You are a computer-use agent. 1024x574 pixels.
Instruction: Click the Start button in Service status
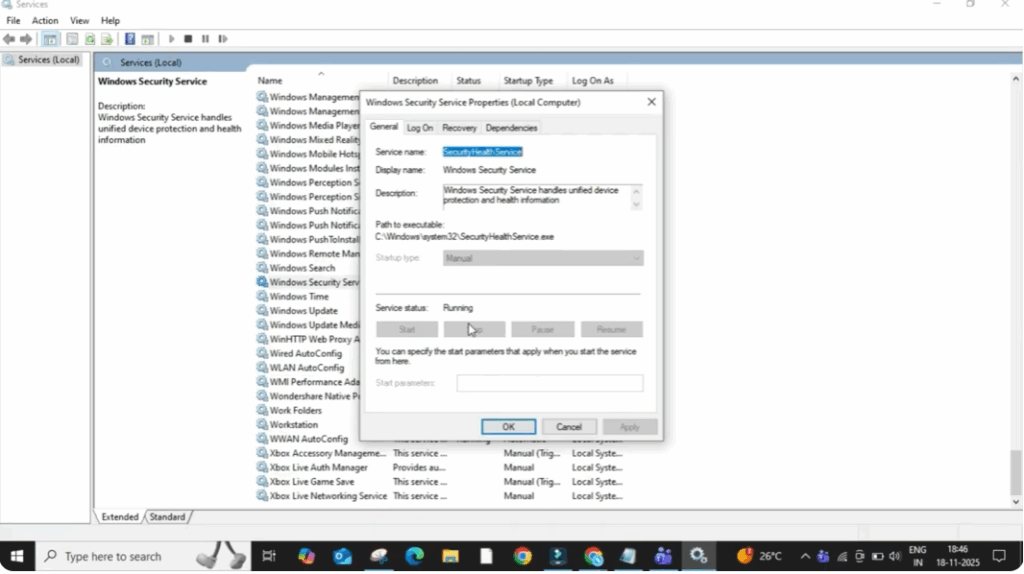(407, 329)
